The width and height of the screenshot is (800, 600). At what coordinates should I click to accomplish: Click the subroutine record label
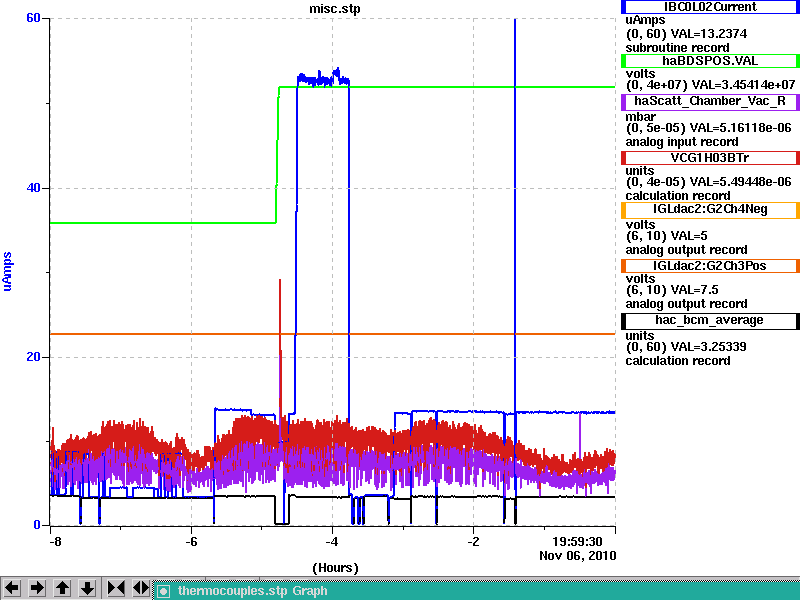tap(678, 48)
